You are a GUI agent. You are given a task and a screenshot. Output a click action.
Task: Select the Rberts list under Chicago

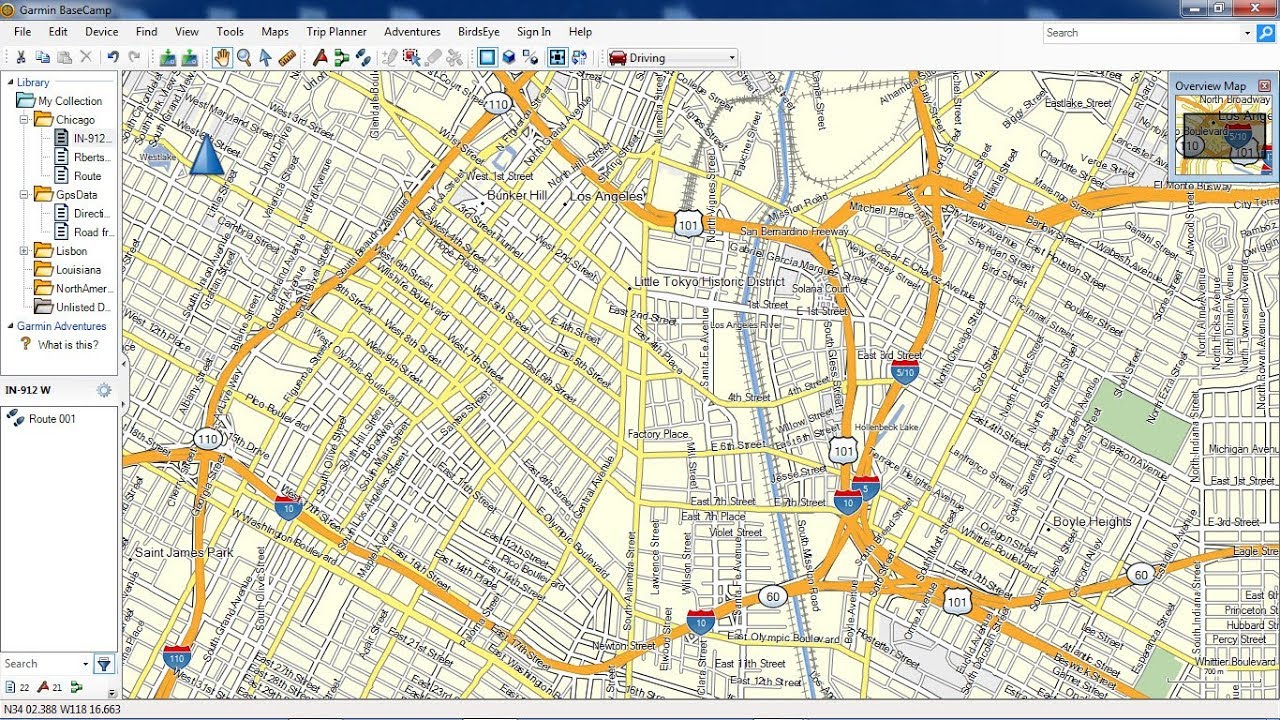coord(83,157)
